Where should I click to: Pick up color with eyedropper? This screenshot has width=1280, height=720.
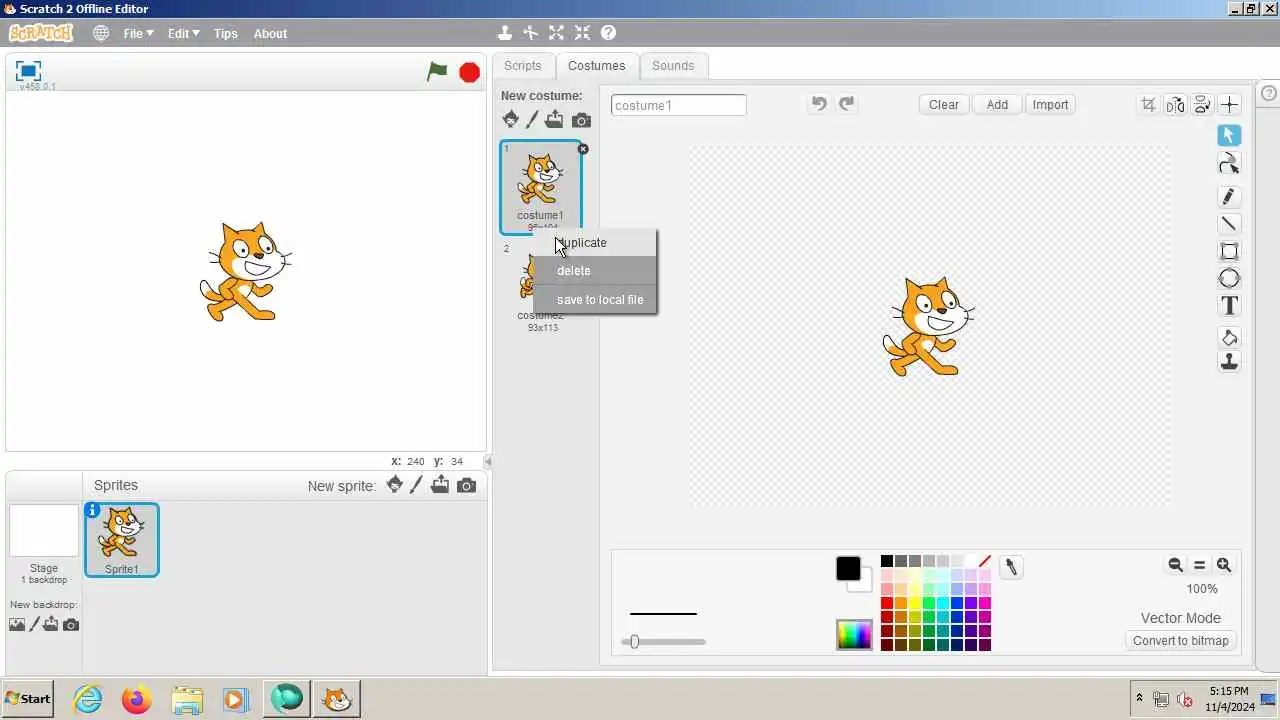pos(1011,567)
